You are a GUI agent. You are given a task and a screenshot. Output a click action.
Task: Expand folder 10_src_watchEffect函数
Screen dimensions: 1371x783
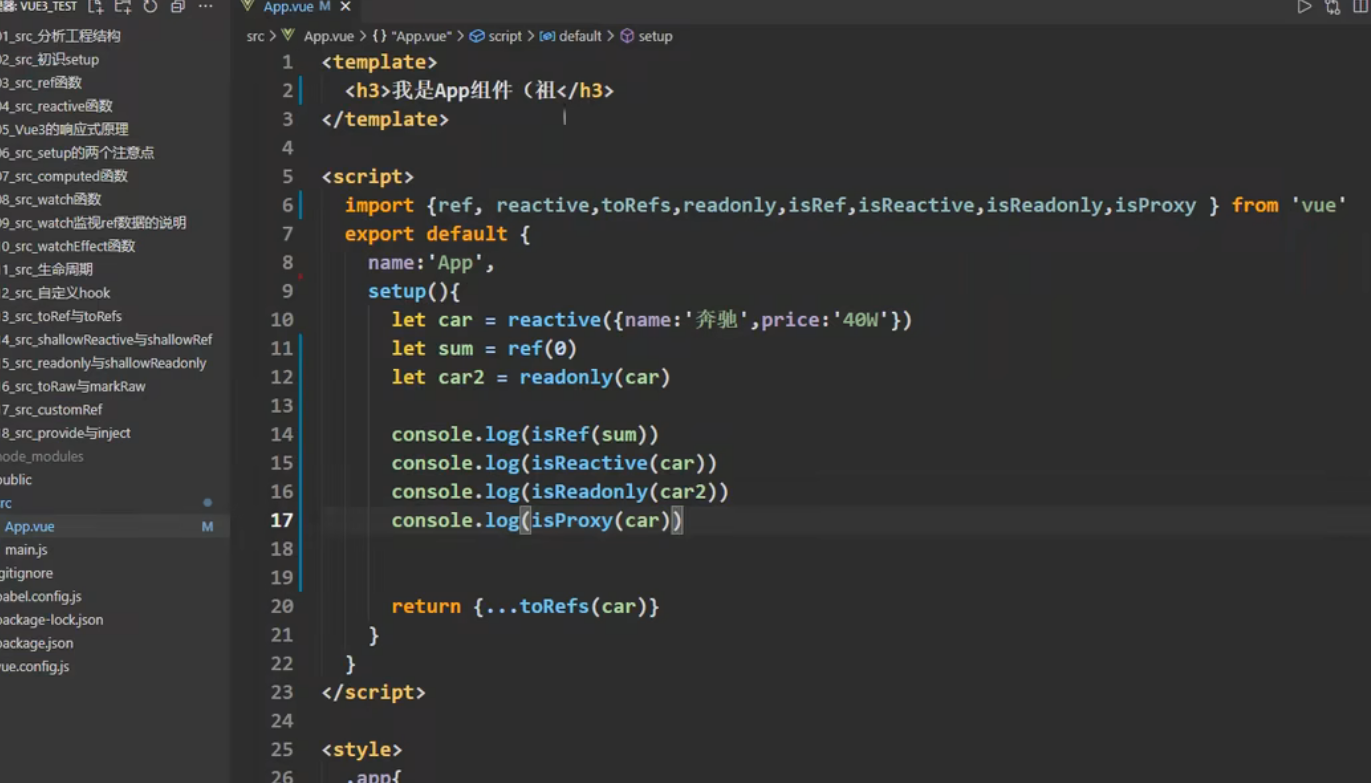(x=68, y=246)
